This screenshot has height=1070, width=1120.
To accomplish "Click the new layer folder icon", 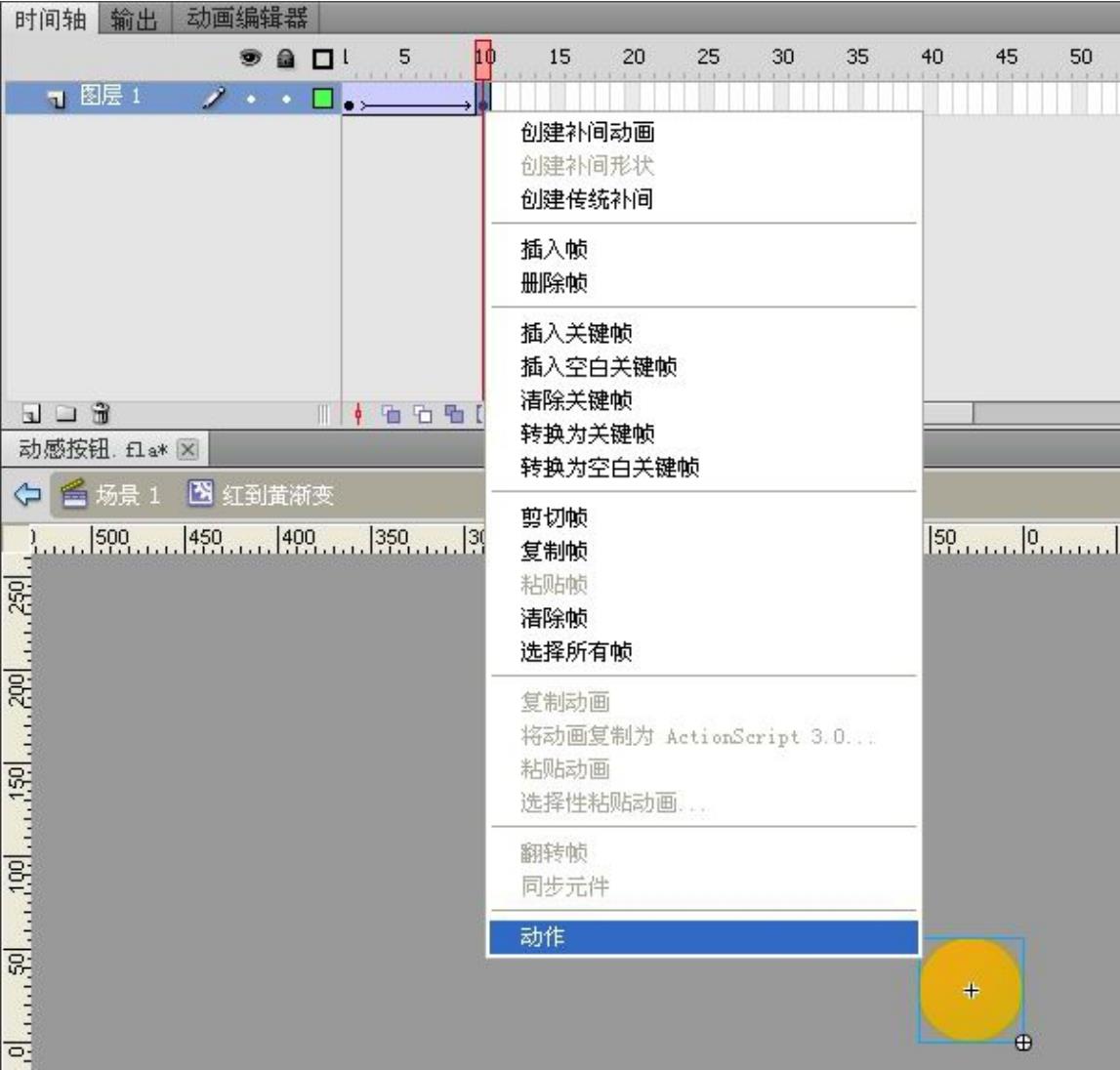I will [64, 414].
